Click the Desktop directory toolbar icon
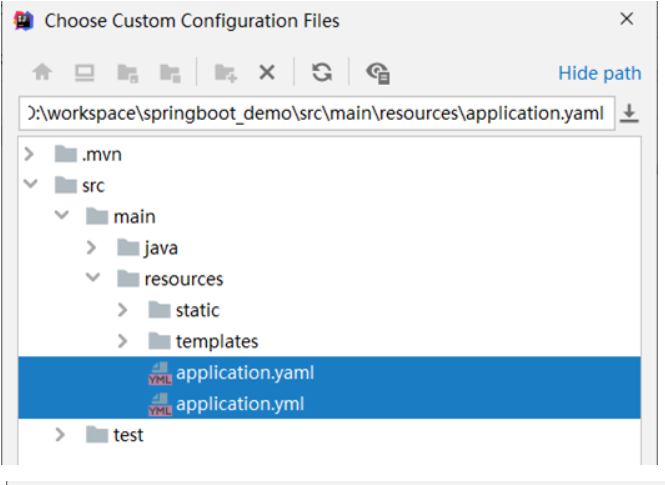This screenshot has width=665, height=485. pos(84,73)
